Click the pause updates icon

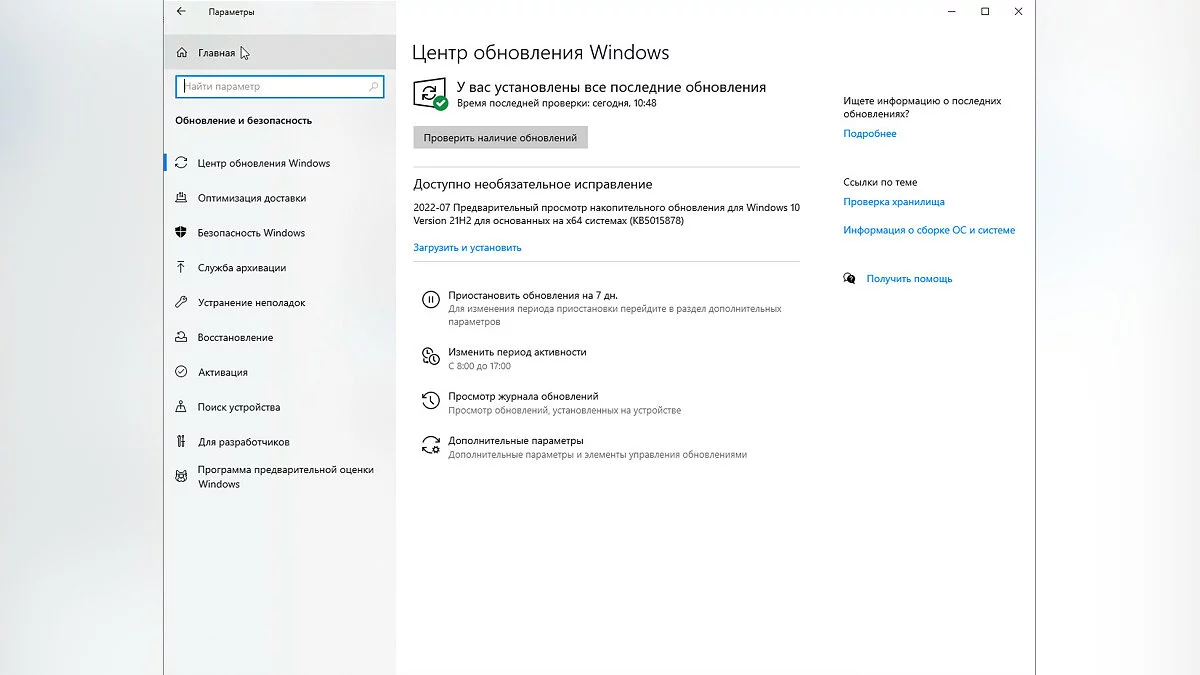point(430,299)
